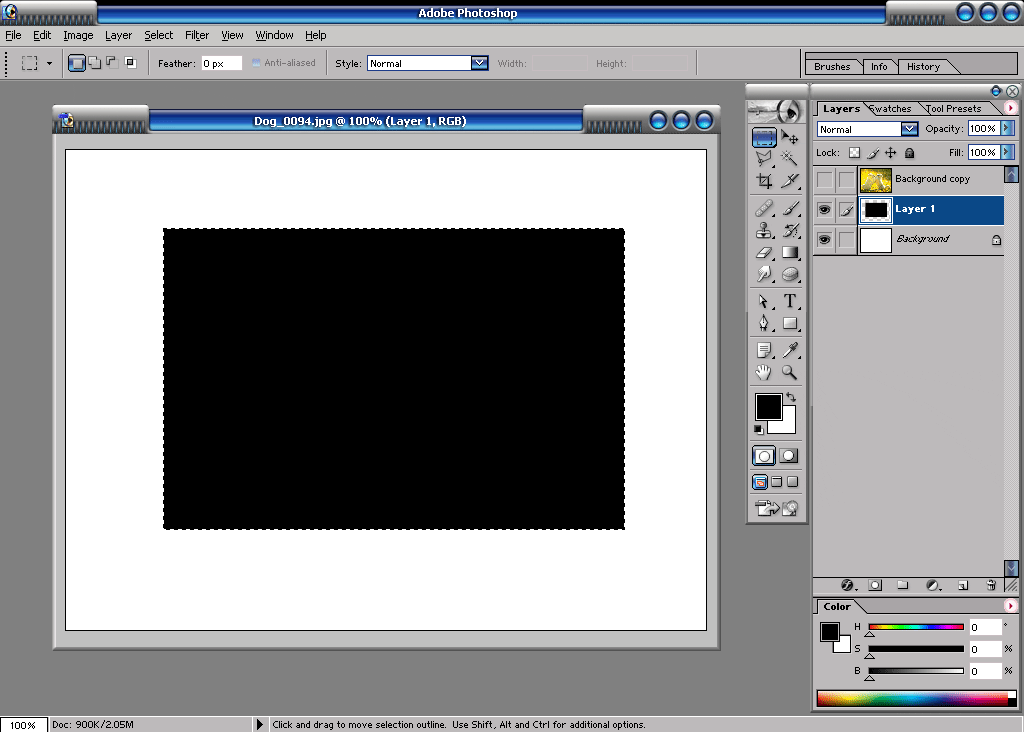
Task: Switch to Full Screen Mode with menu bar
Action: pyautogui.click(x=776, y=482)
